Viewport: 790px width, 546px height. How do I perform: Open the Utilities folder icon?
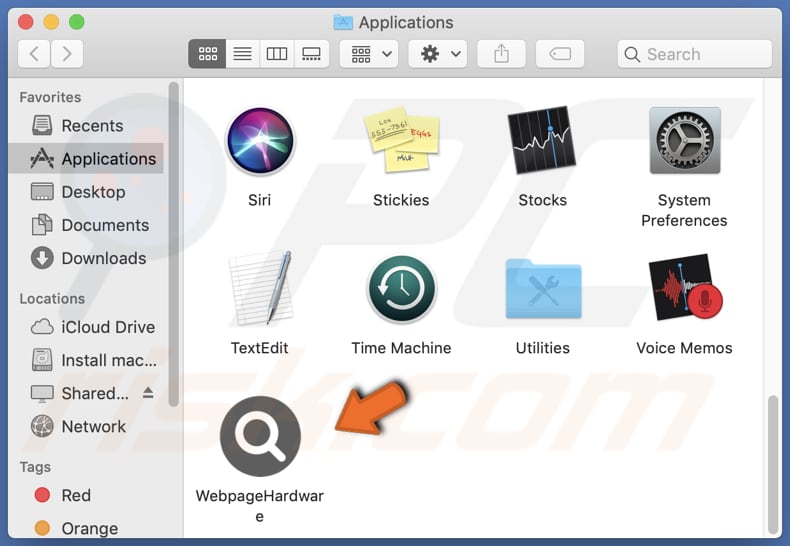(543, 289)
